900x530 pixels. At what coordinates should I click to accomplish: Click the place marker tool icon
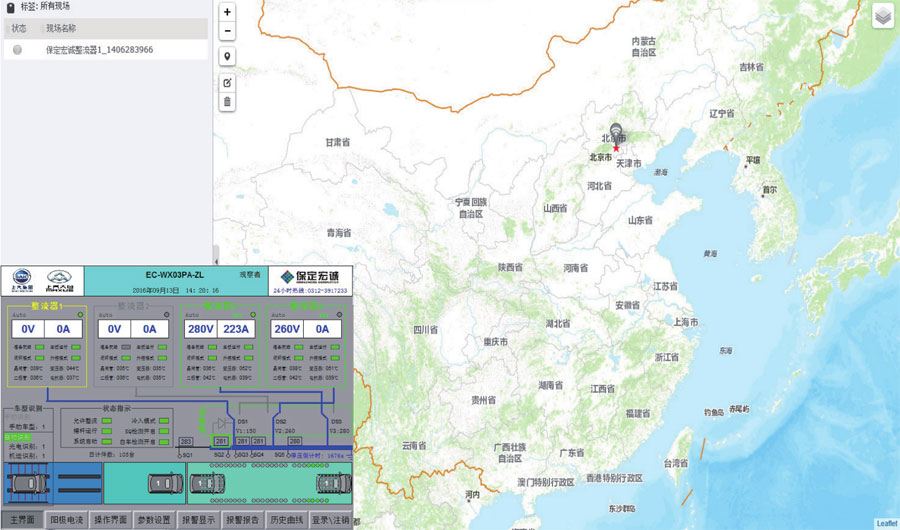click(227, 56)
